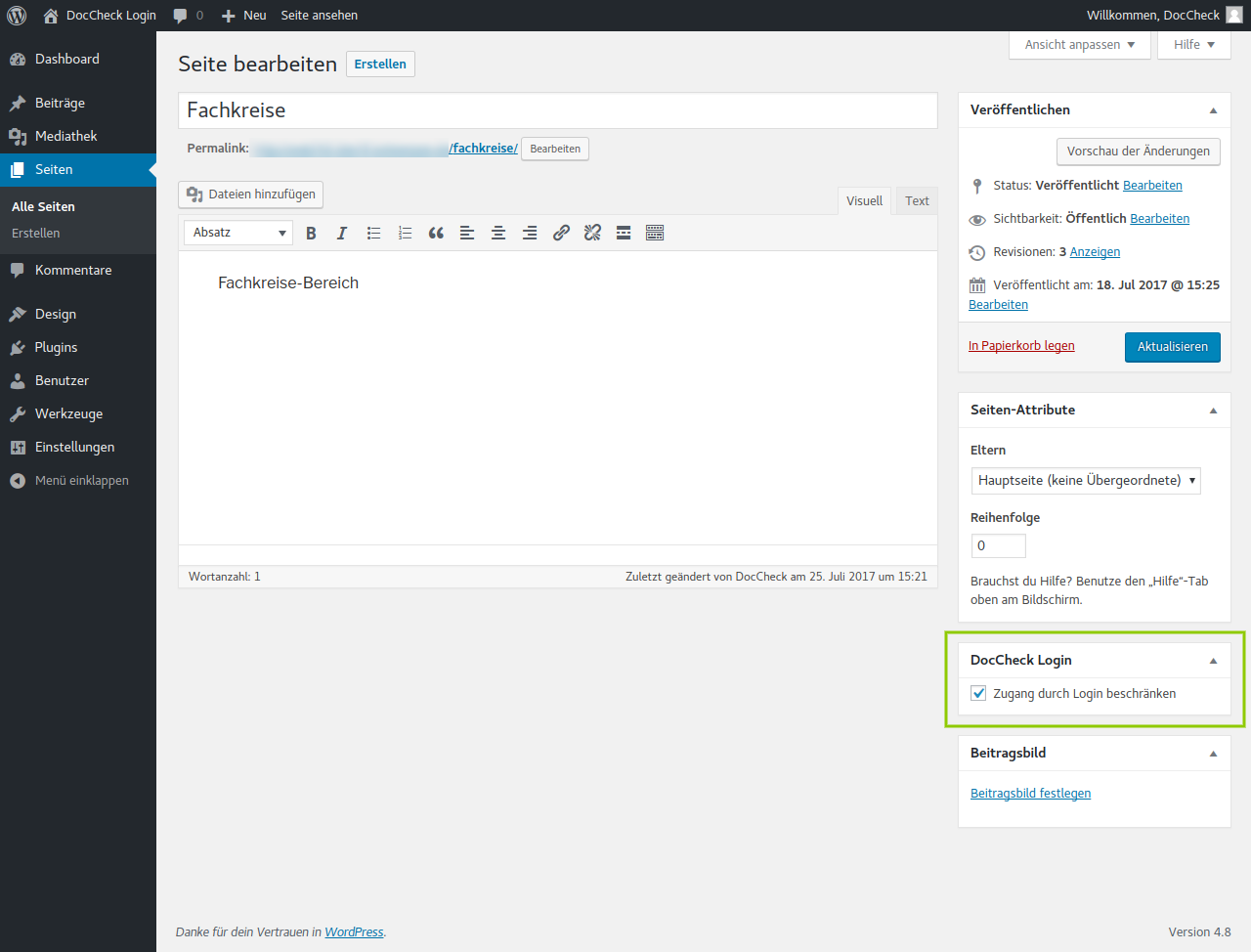Collapse the DocCheck Login panel
Image resolution: width=1251 pixels, height=952 pixels.
[x=1213, y=661]
